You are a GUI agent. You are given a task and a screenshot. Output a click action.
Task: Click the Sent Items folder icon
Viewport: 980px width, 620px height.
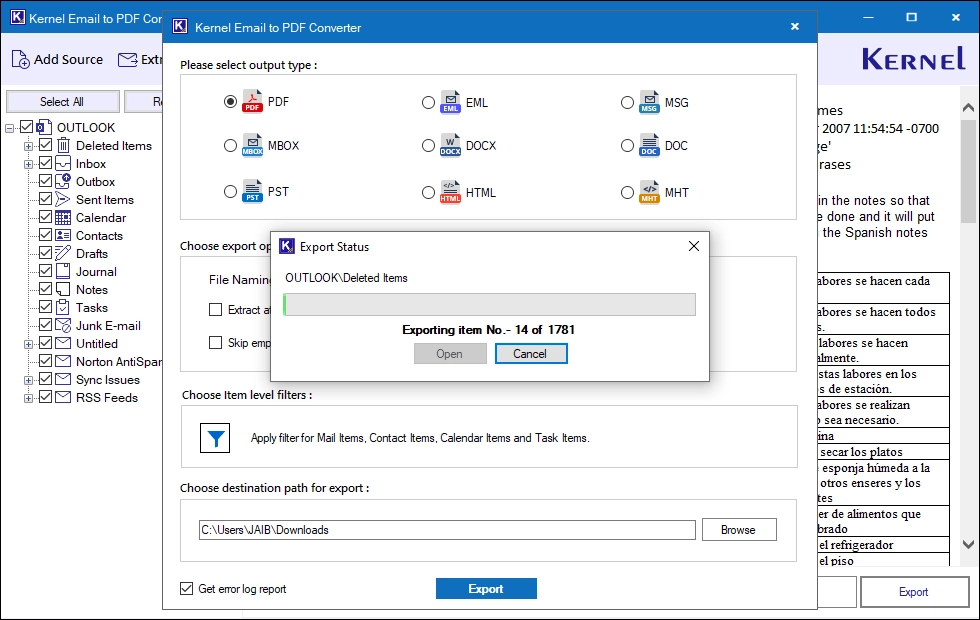point(62,199)
